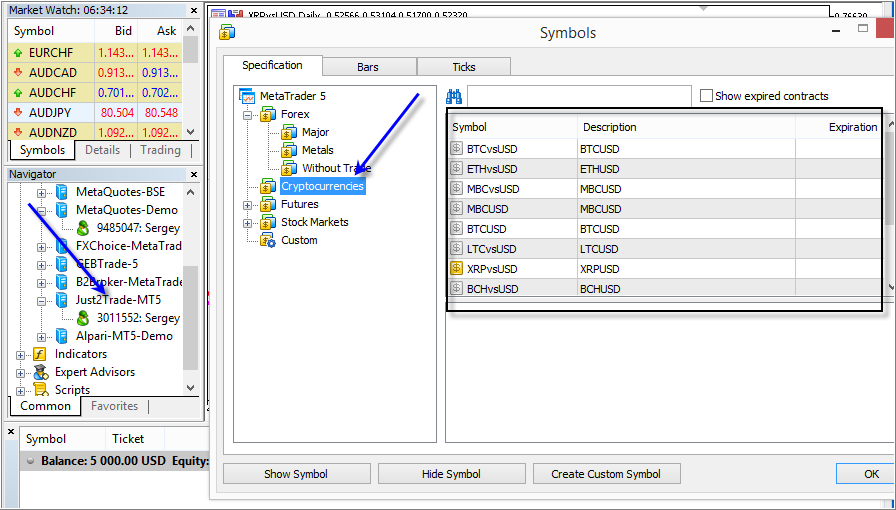Image resolution: width=896 pixels, height=510 pixels.
Task: Click the Symbols dialog title icon
Action: coord(227,33)
